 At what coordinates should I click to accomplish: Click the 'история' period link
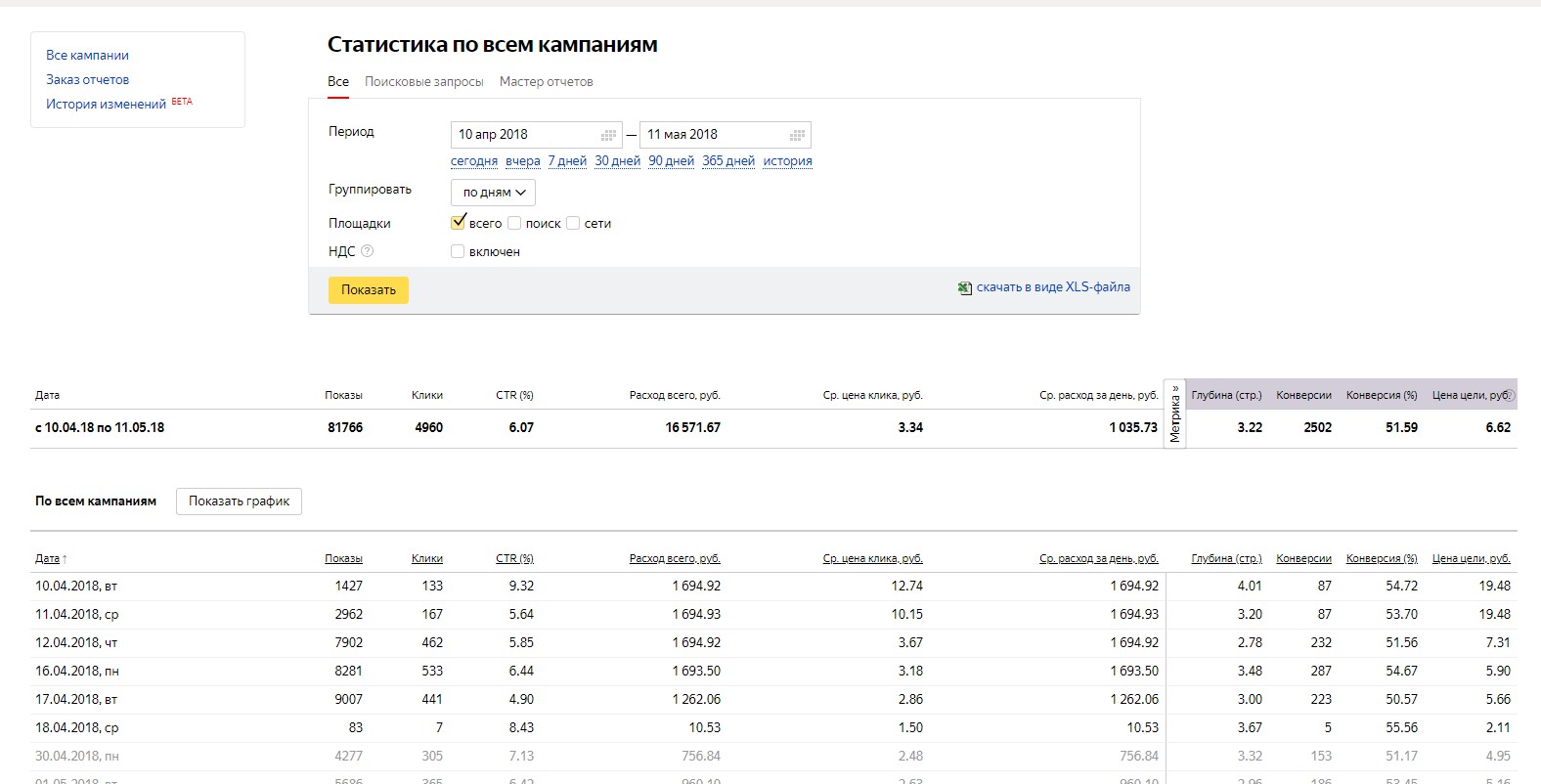[x=788, y=160]
